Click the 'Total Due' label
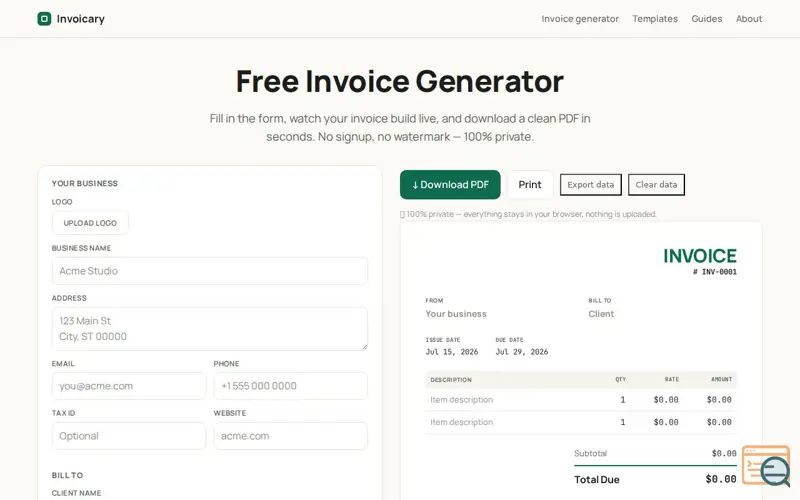800x500 pixels. point(596,480)
